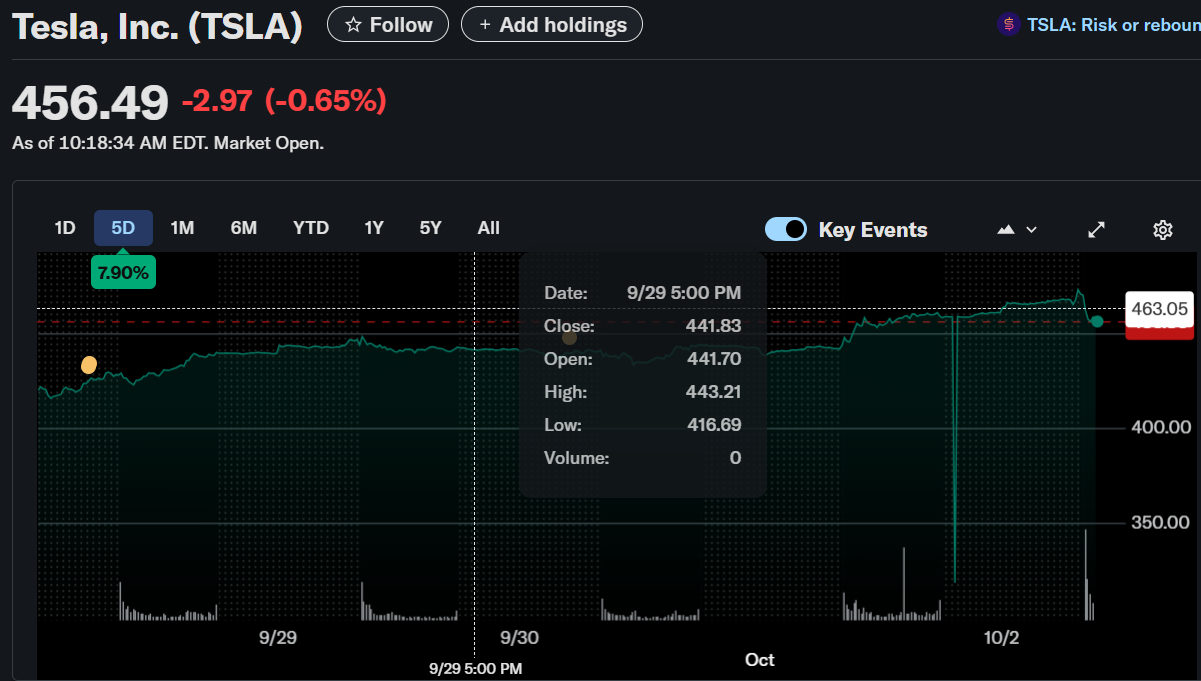Open the chart settings gear
Screen dimensions: 1201x681
pos(1162,229)
